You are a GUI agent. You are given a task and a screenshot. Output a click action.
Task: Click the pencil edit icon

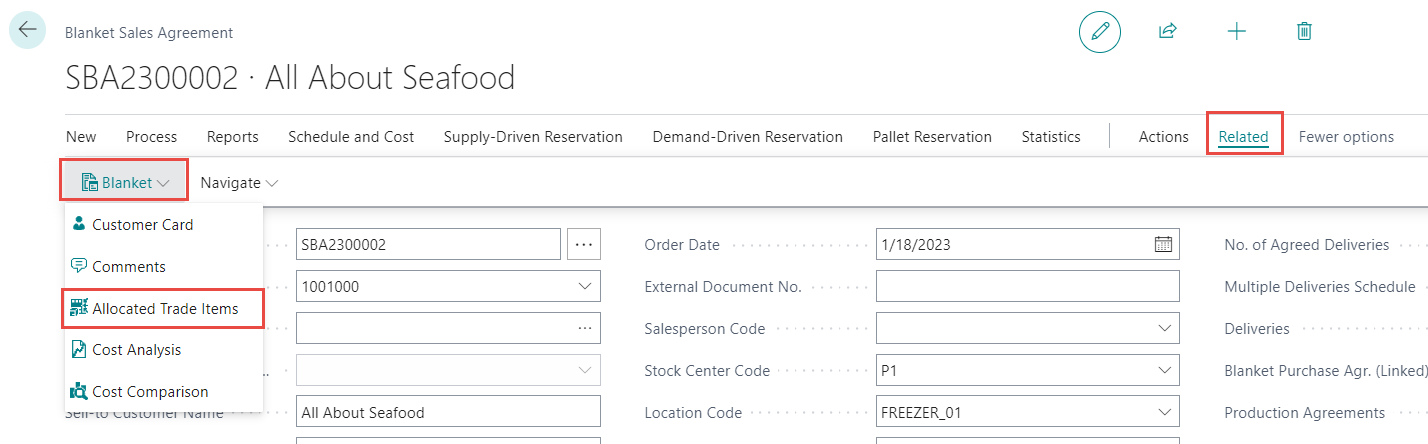[x=1100, y=31]
